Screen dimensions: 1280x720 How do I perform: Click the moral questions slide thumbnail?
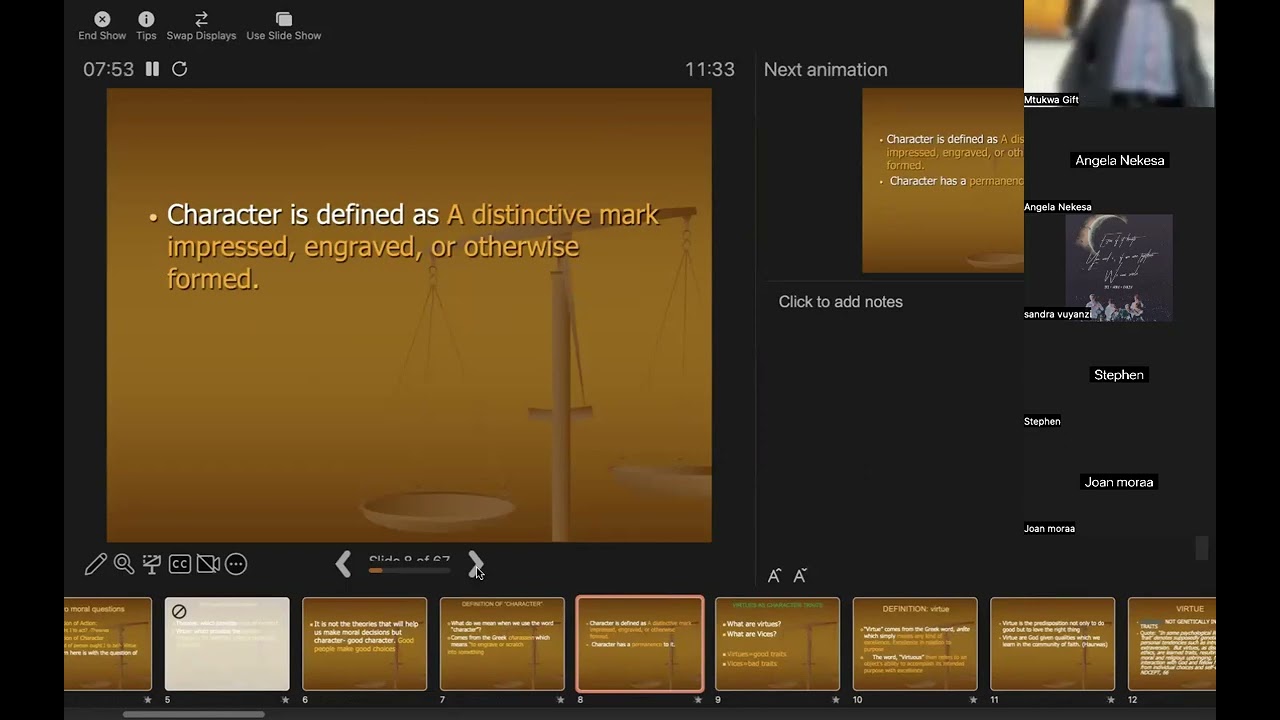pyautogui.click(x=108, y=644)
